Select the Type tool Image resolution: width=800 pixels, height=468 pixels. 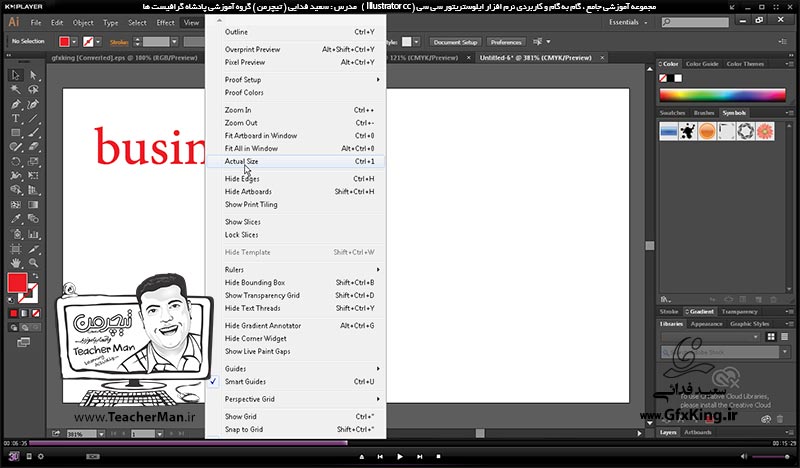click(15, 118)
